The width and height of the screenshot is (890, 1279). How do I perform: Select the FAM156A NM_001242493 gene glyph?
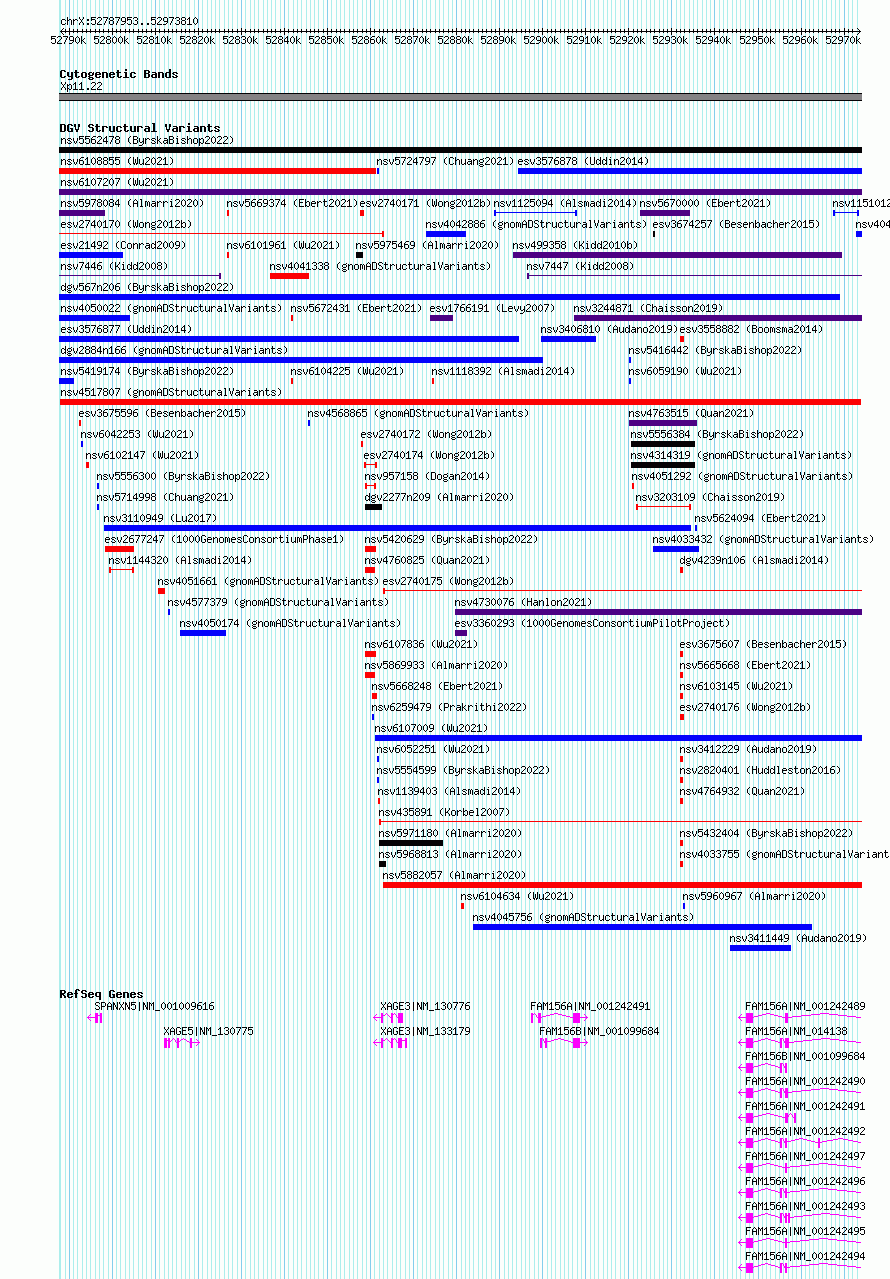coord(800,1218)
